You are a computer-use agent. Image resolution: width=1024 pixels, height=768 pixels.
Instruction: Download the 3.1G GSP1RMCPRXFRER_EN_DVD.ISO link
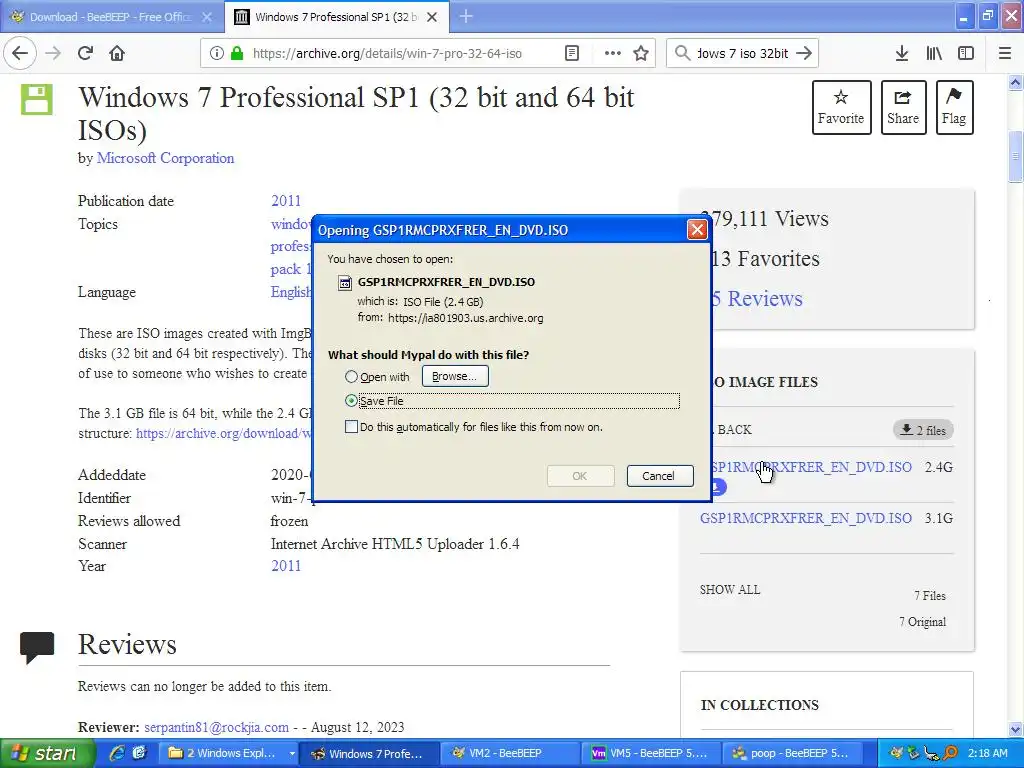[805, 519]
